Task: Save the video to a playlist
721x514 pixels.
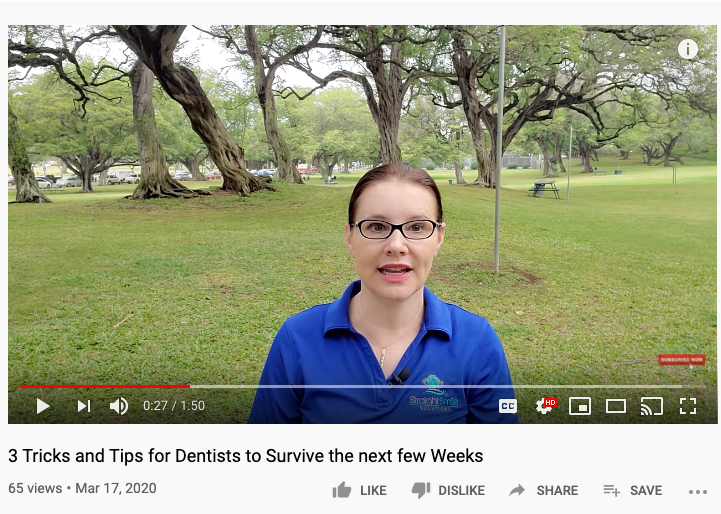Action: click(633, 491)
